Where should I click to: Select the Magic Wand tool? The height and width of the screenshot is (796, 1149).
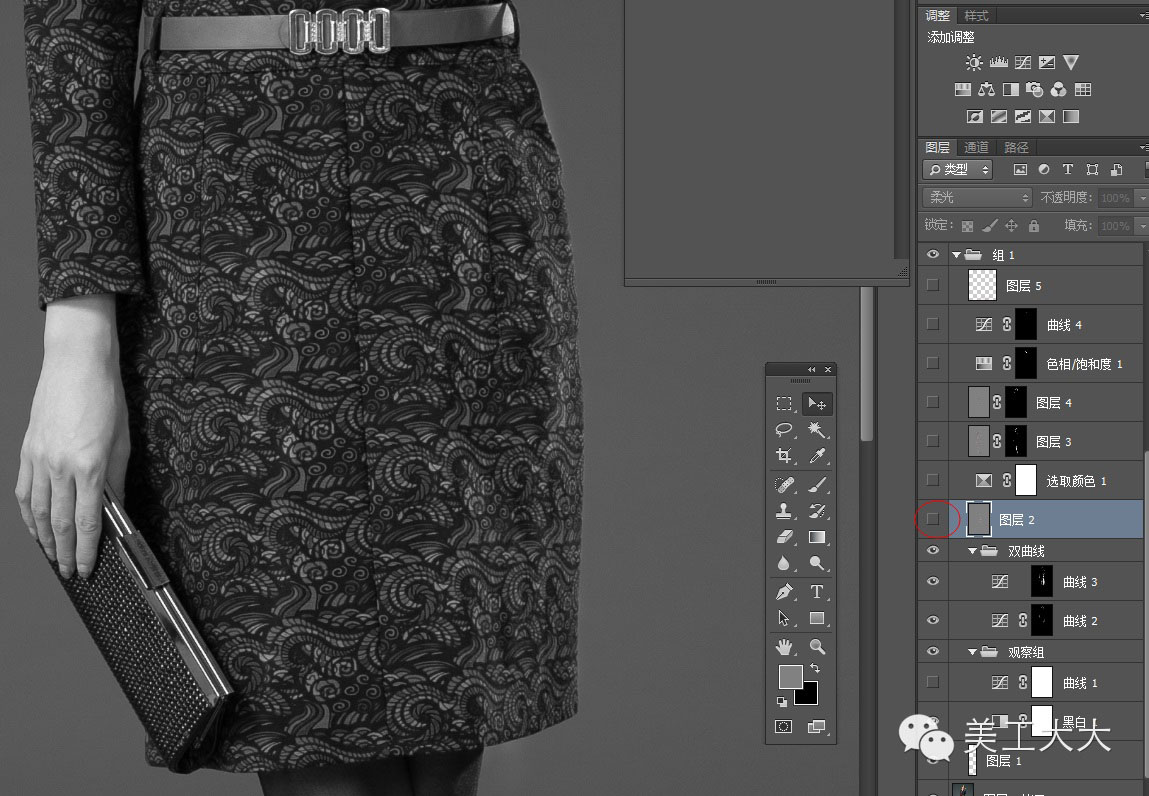point(816,430)
